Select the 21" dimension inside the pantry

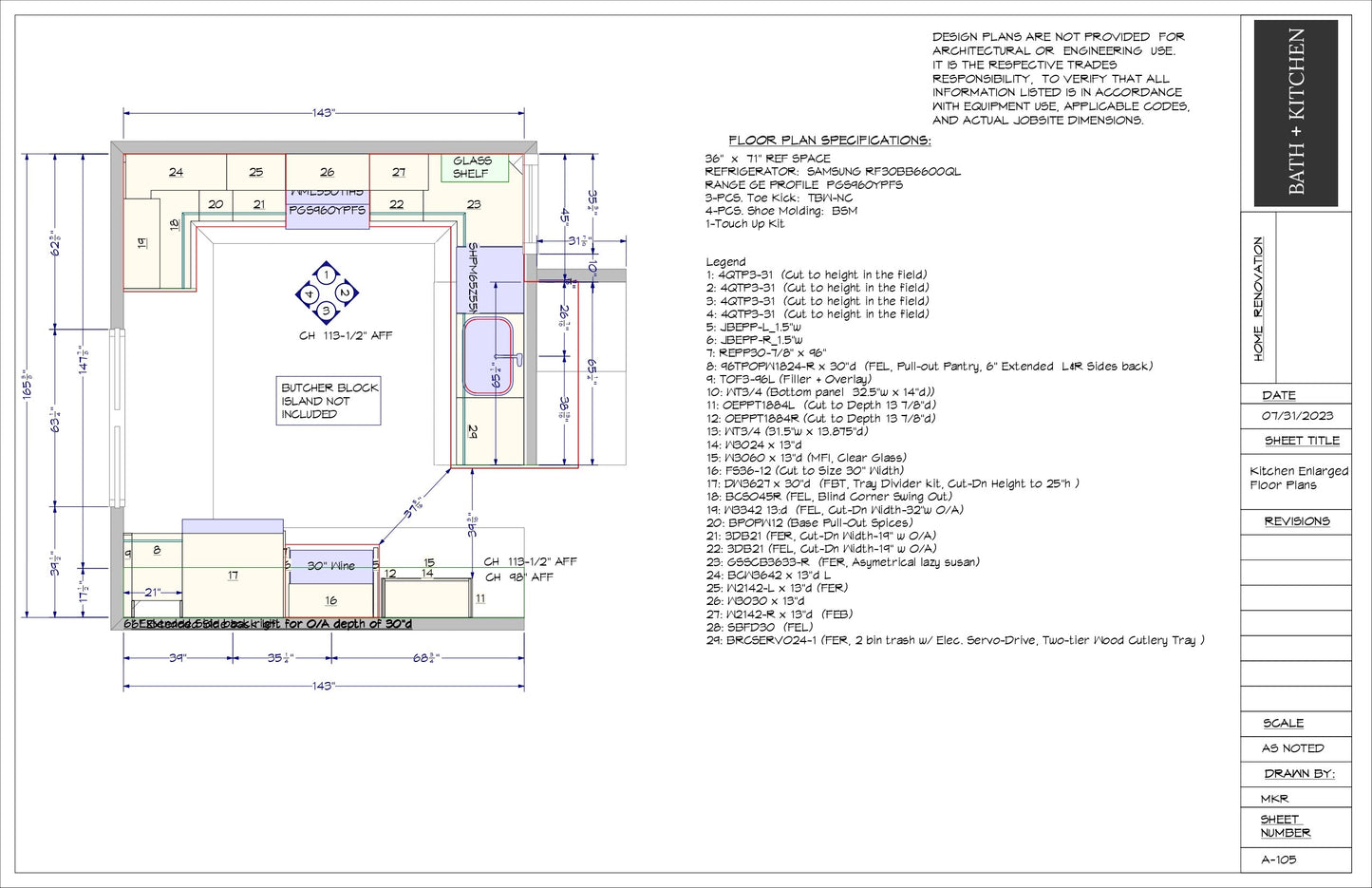(151, 593)
